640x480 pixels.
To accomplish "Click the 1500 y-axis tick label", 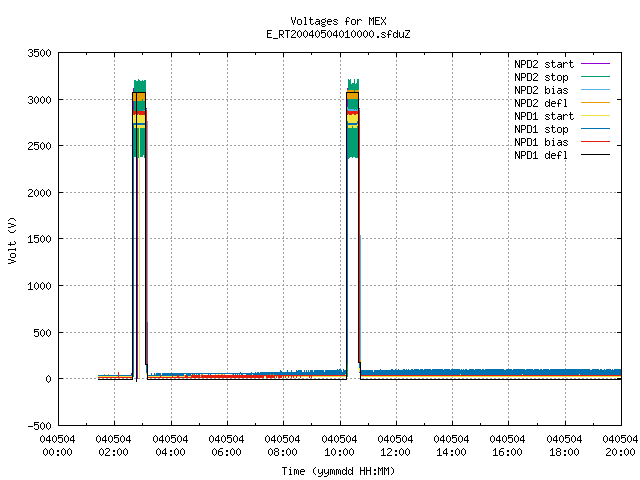I will [39, 239].
